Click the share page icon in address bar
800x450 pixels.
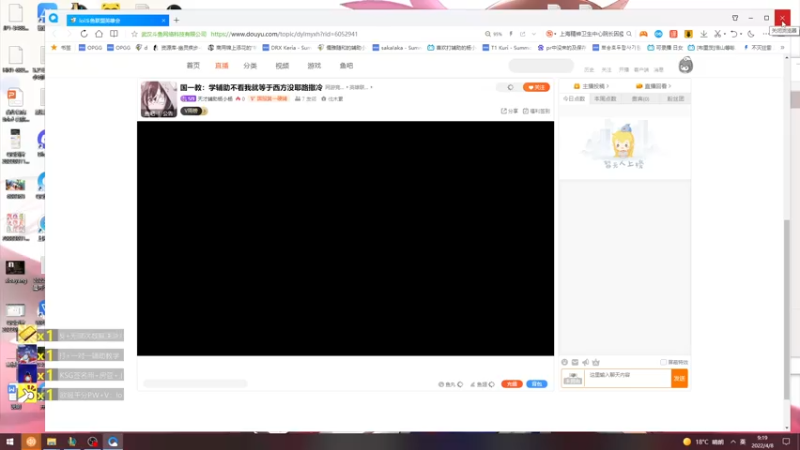522,34
